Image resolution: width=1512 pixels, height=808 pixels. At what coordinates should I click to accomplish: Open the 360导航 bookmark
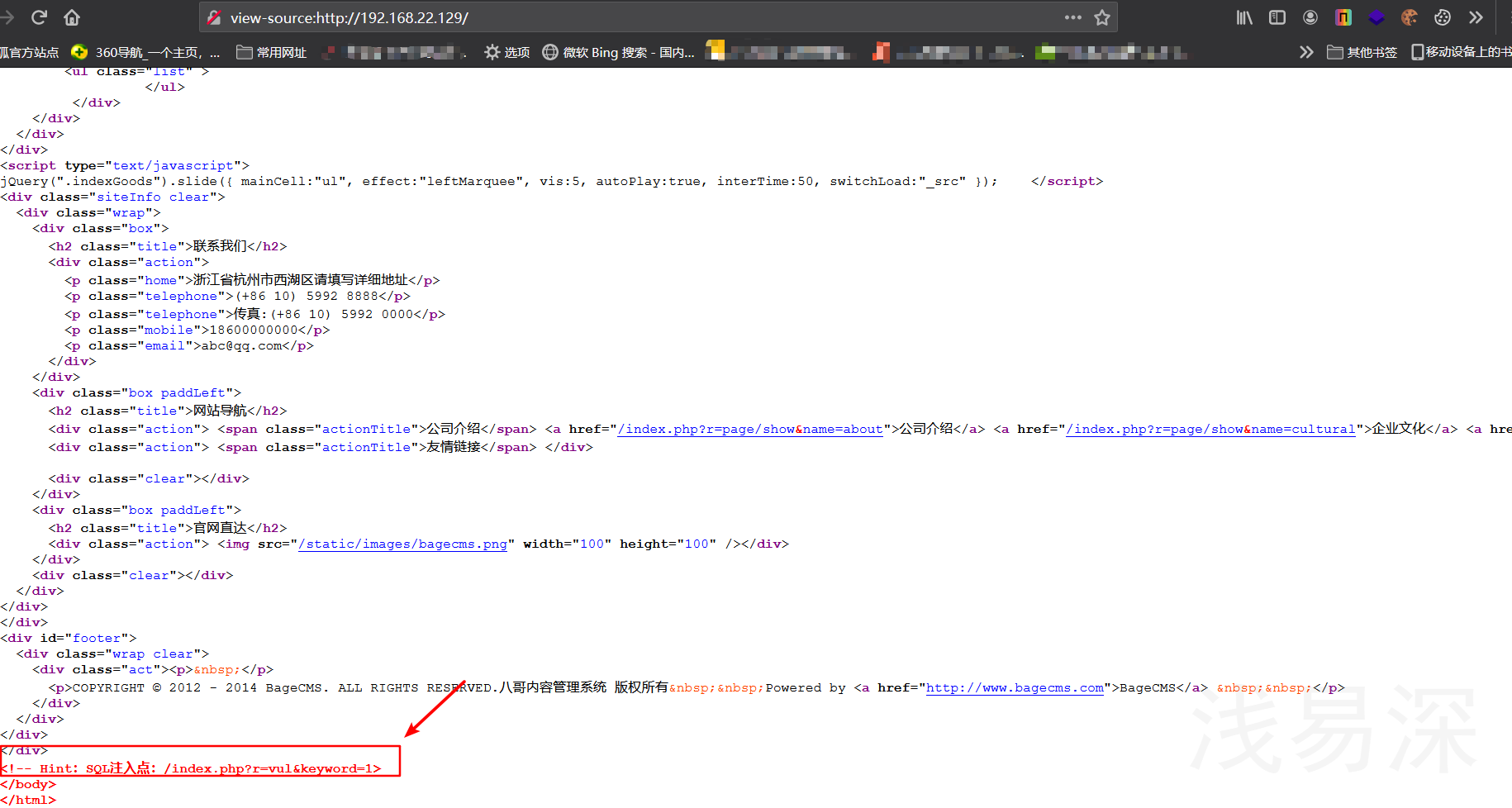pyautogui.click(x=146, y=52)
